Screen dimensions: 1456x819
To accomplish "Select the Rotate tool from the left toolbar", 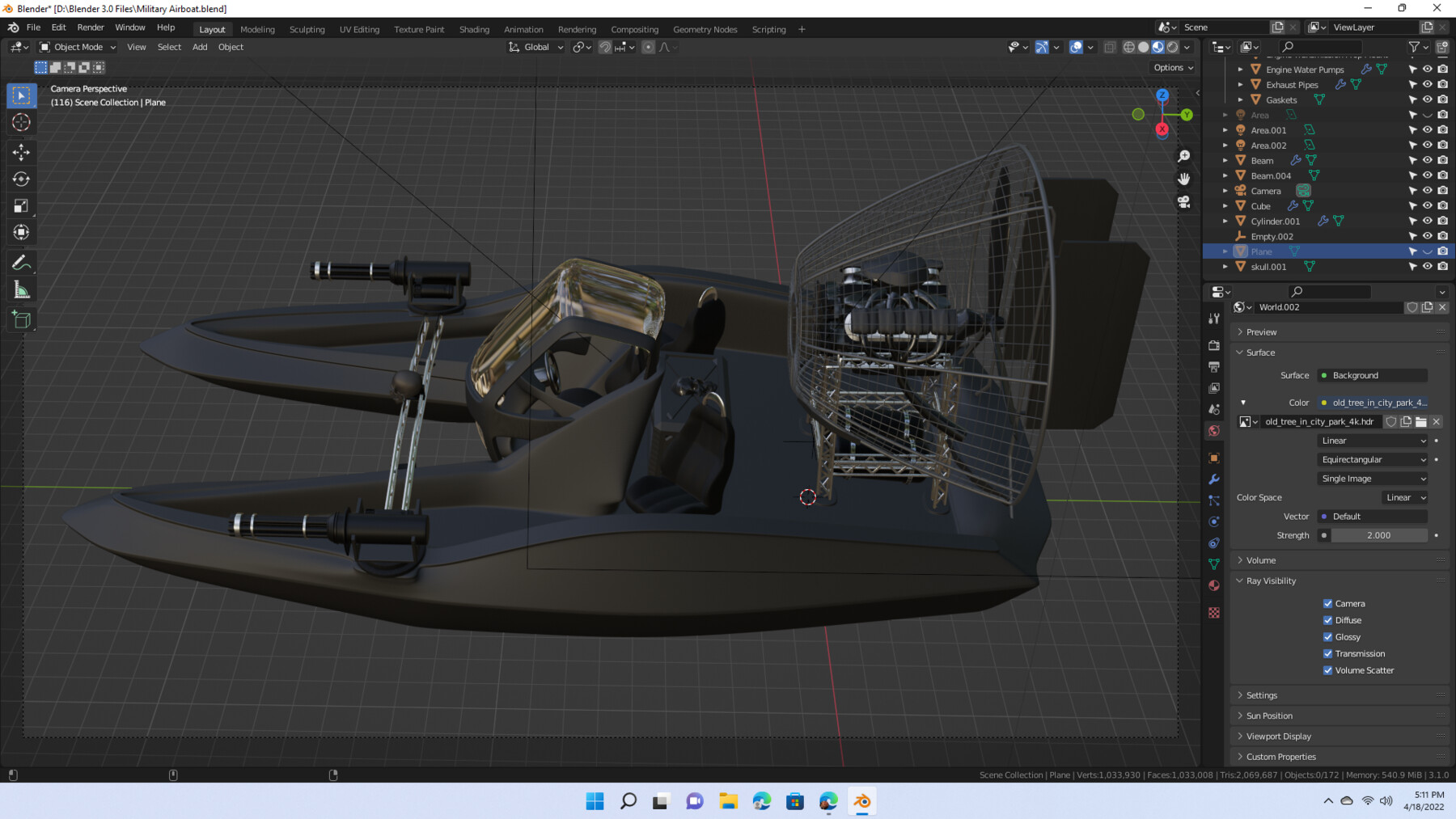I will tap(22, 179).
